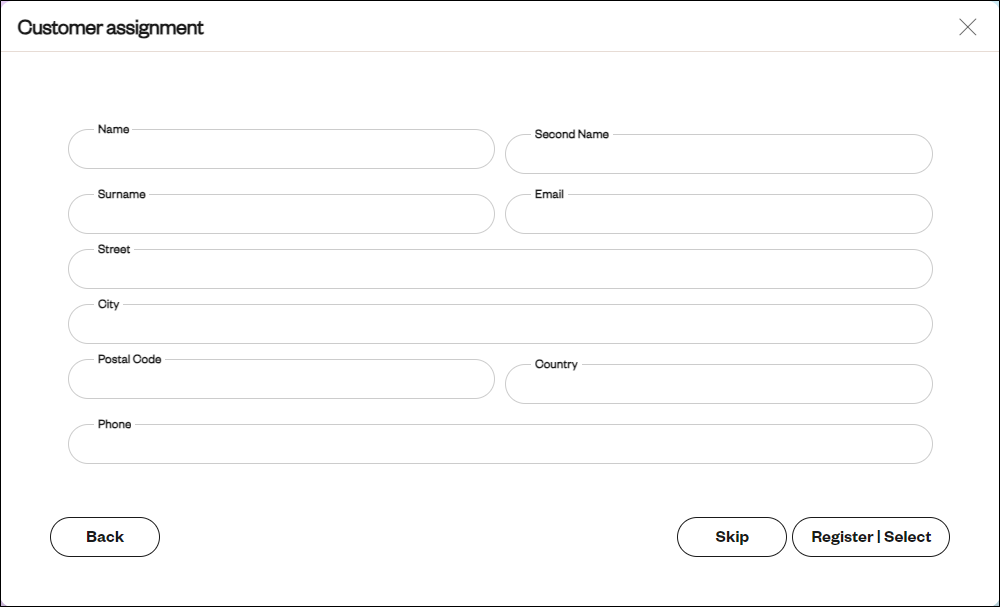Image resolution: width=1000 pixels, height=607 pixels.
Task: Focus the Street address field
Action: click(x=500, y=269)
